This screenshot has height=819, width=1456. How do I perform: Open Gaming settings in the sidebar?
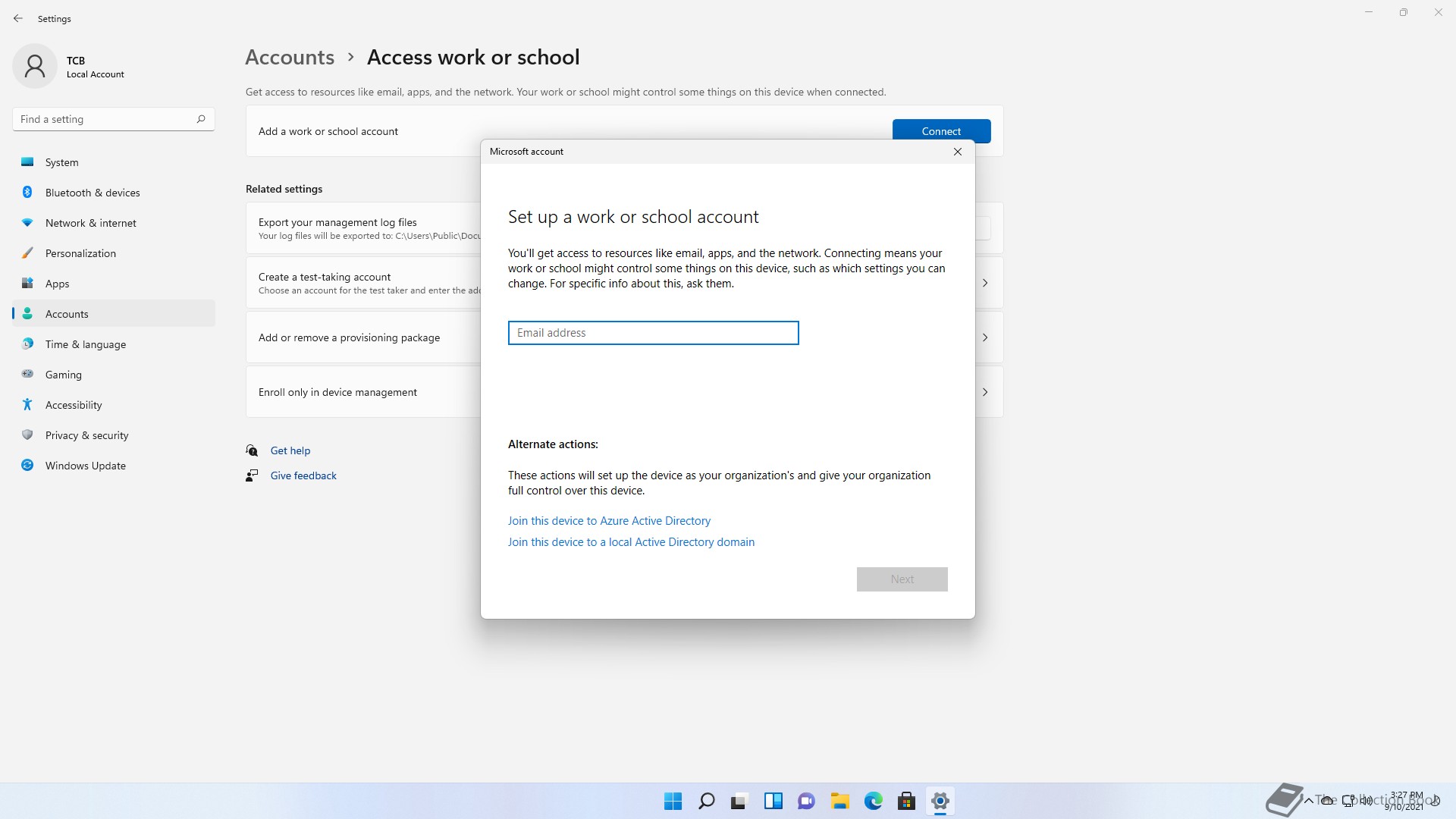point(114,375)
